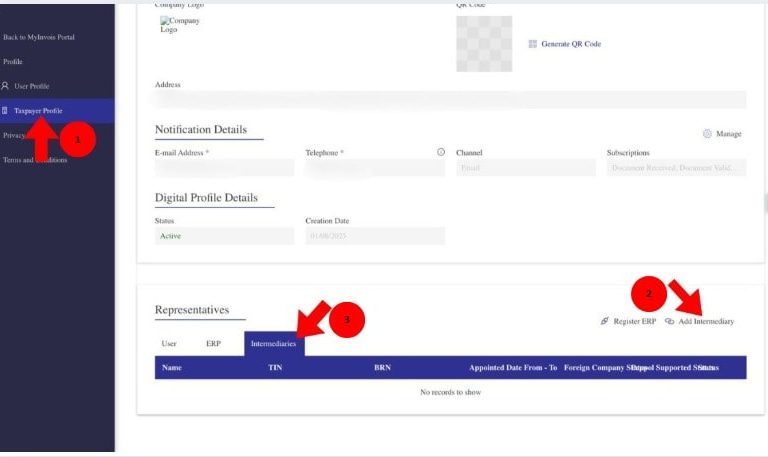Switch to the User tab
The height and width of the screenshot is (457, 768).
(x=170, y=343)
